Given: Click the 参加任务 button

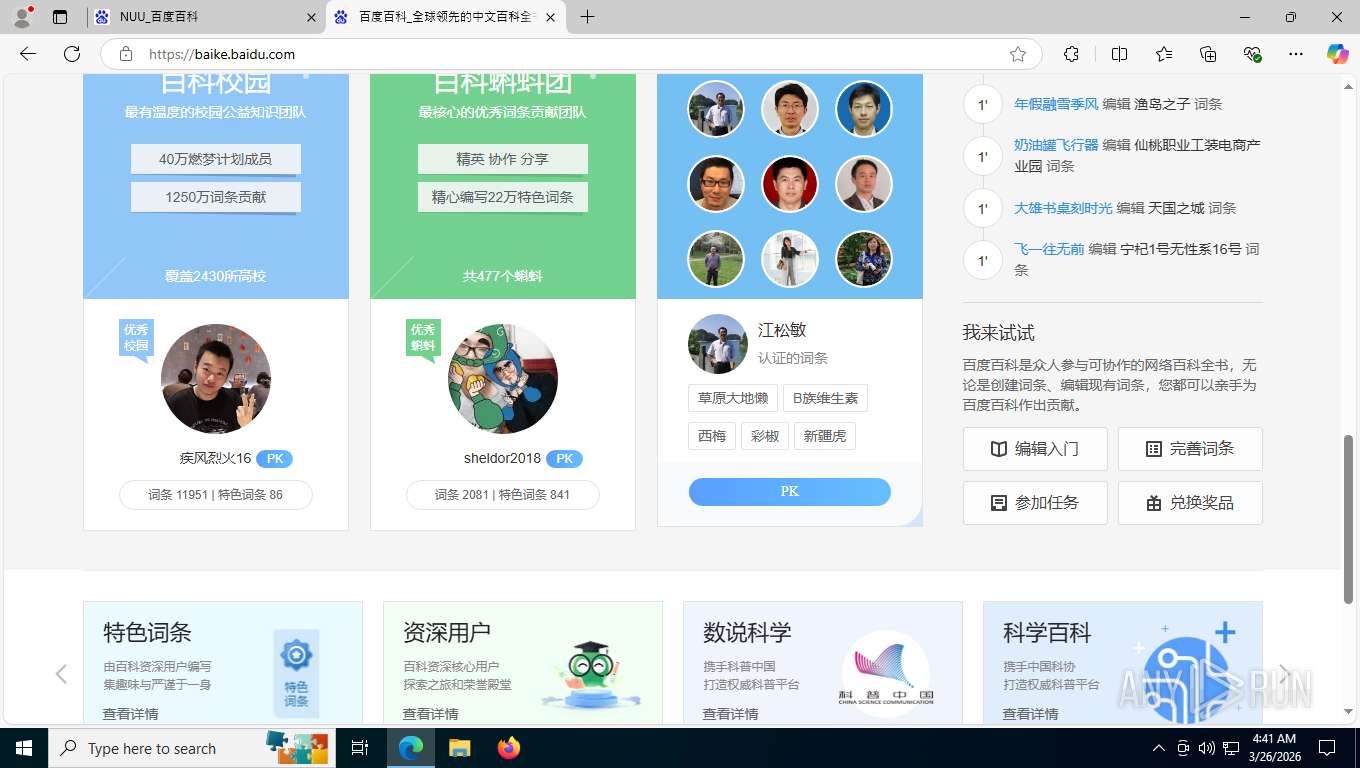Looking at the screenshot, I should tap(1035, 503).
